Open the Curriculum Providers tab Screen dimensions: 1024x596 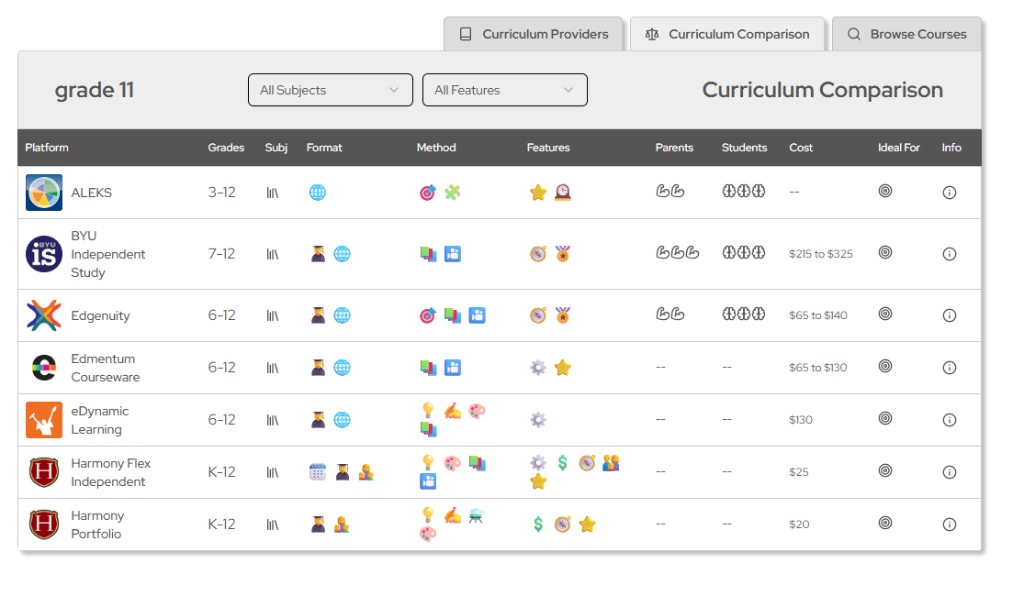pos(533,34)
